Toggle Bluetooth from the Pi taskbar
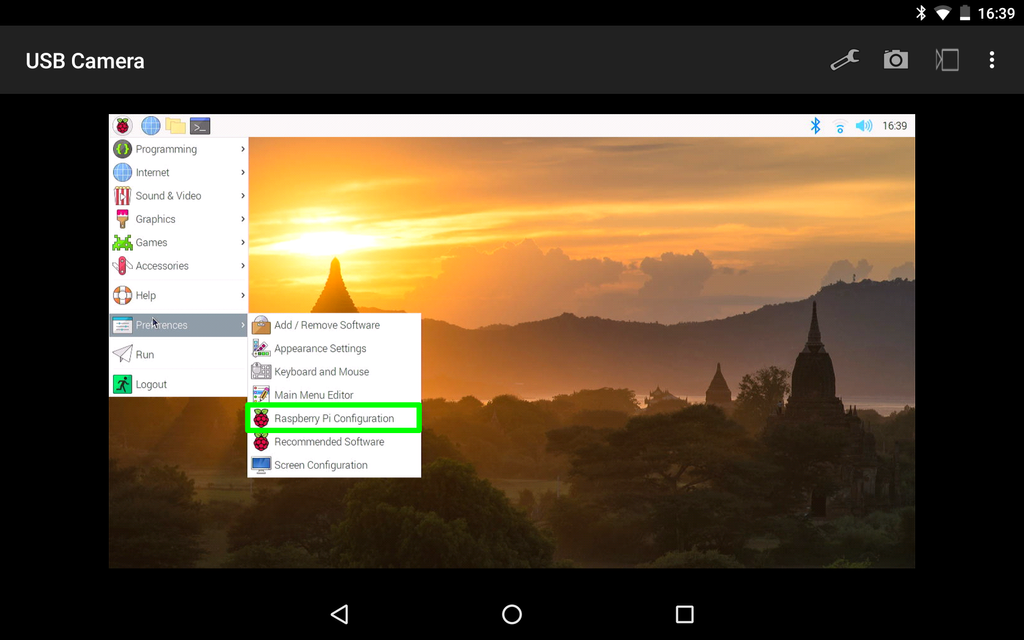Screen dimensions: 1024x640 coord(814,125)
